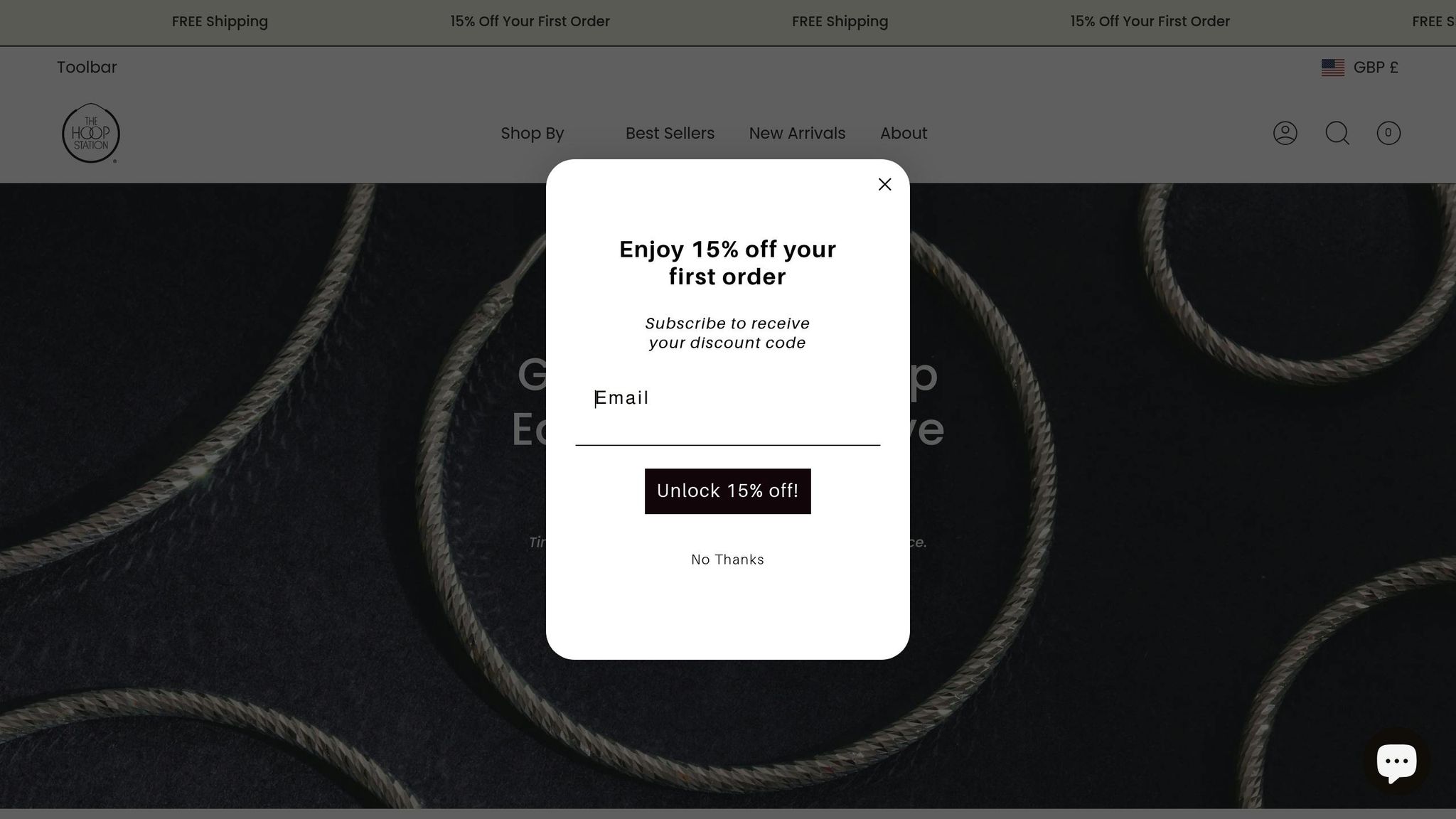The image size is (1456, 819).
Task: Click the US flag icon
Action: [x=1333, y=68]
